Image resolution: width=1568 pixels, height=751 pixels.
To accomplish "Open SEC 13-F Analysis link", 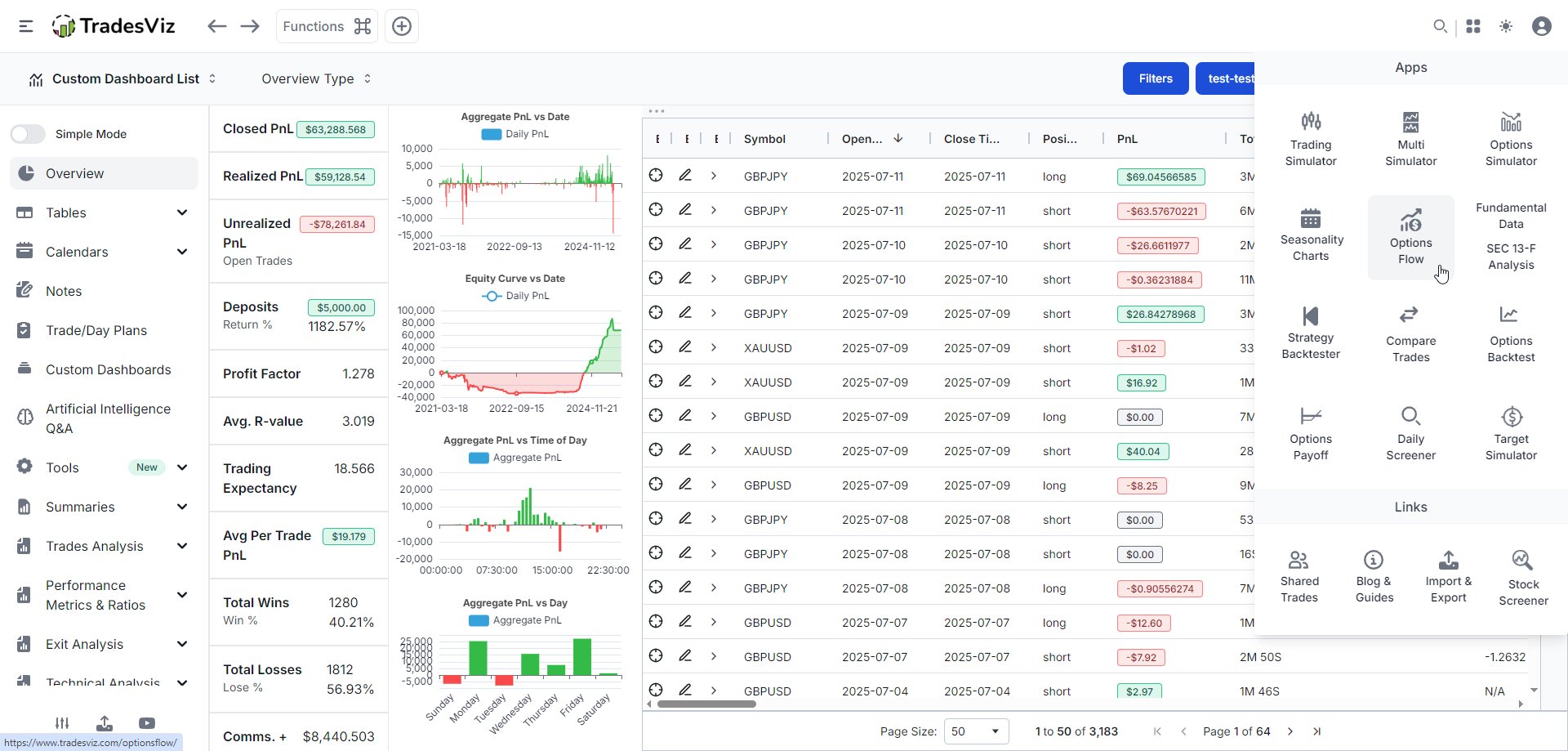I will pos(1511,257).
